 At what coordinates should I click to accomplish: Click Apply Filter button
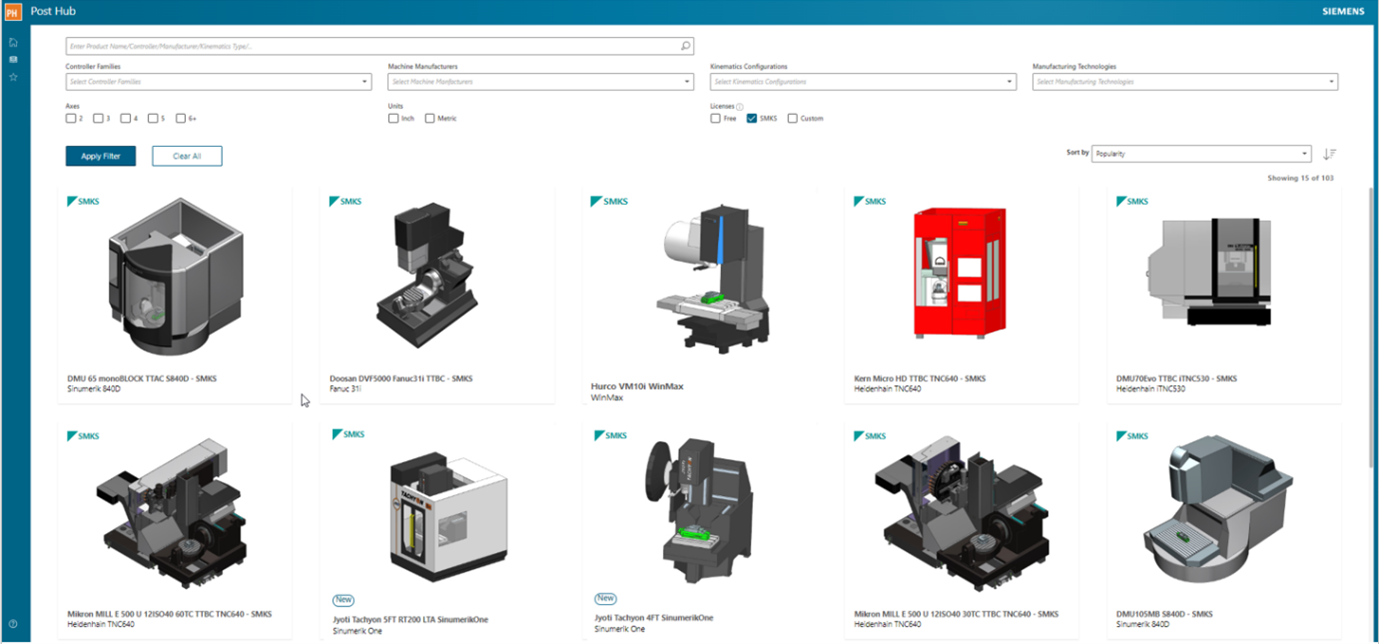[x=101, y=156]
